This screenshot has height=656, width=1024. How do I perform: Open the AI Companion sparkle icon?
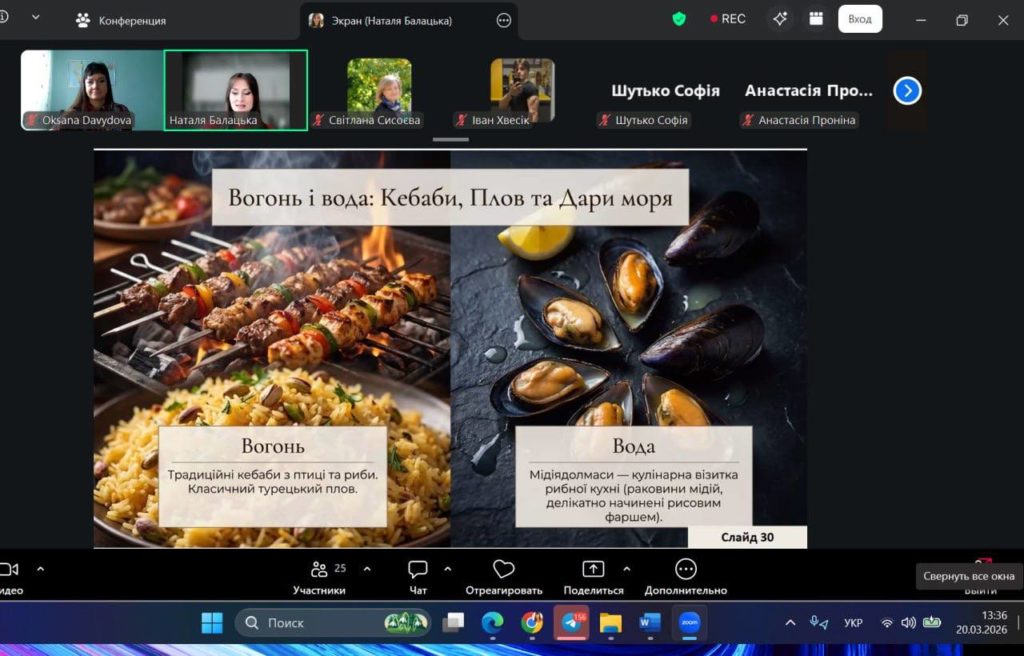pyautogui.click(x=780, y=19)
